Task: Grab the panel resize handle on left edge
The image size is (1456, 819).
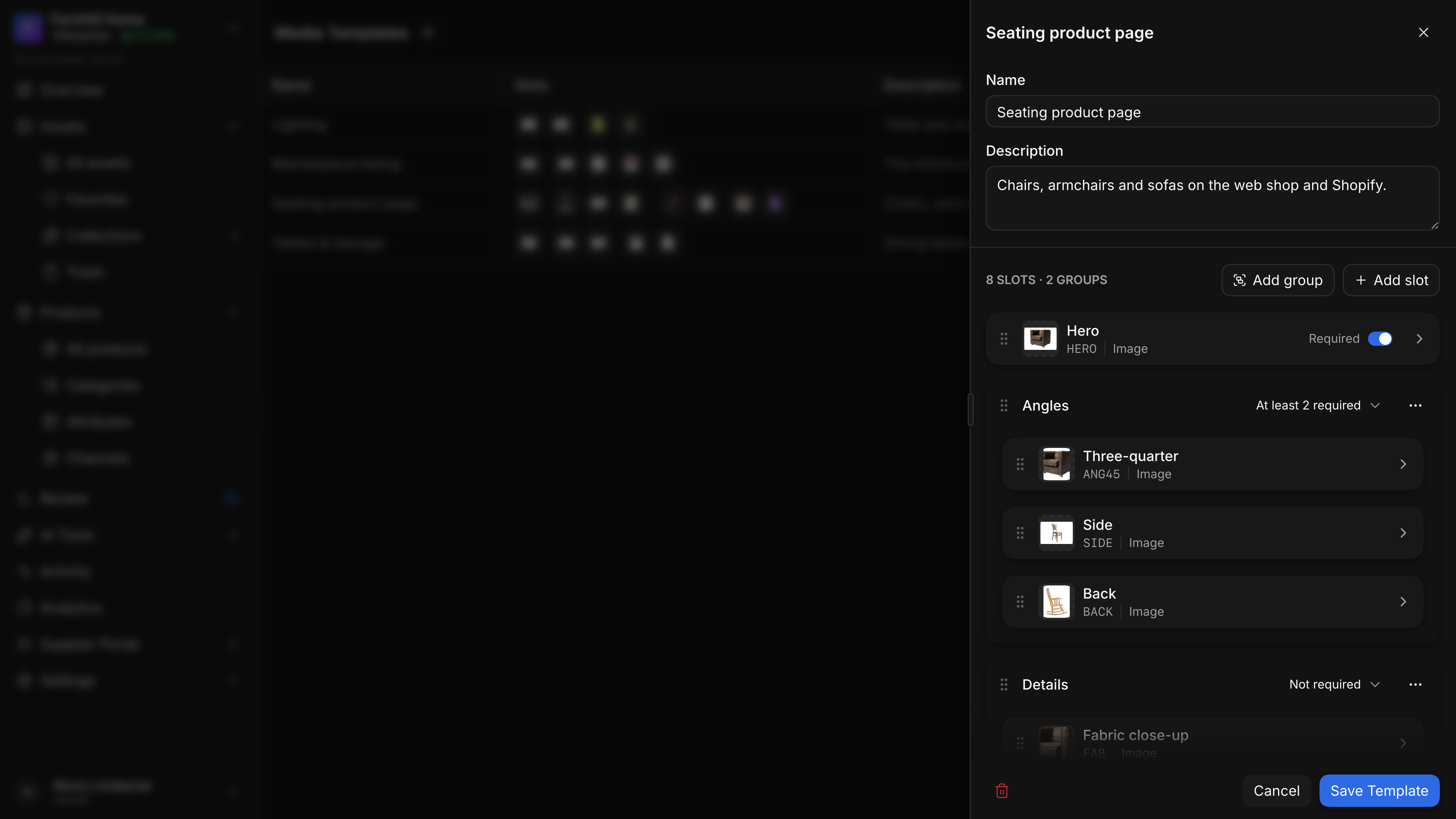Action: (970, 409)
